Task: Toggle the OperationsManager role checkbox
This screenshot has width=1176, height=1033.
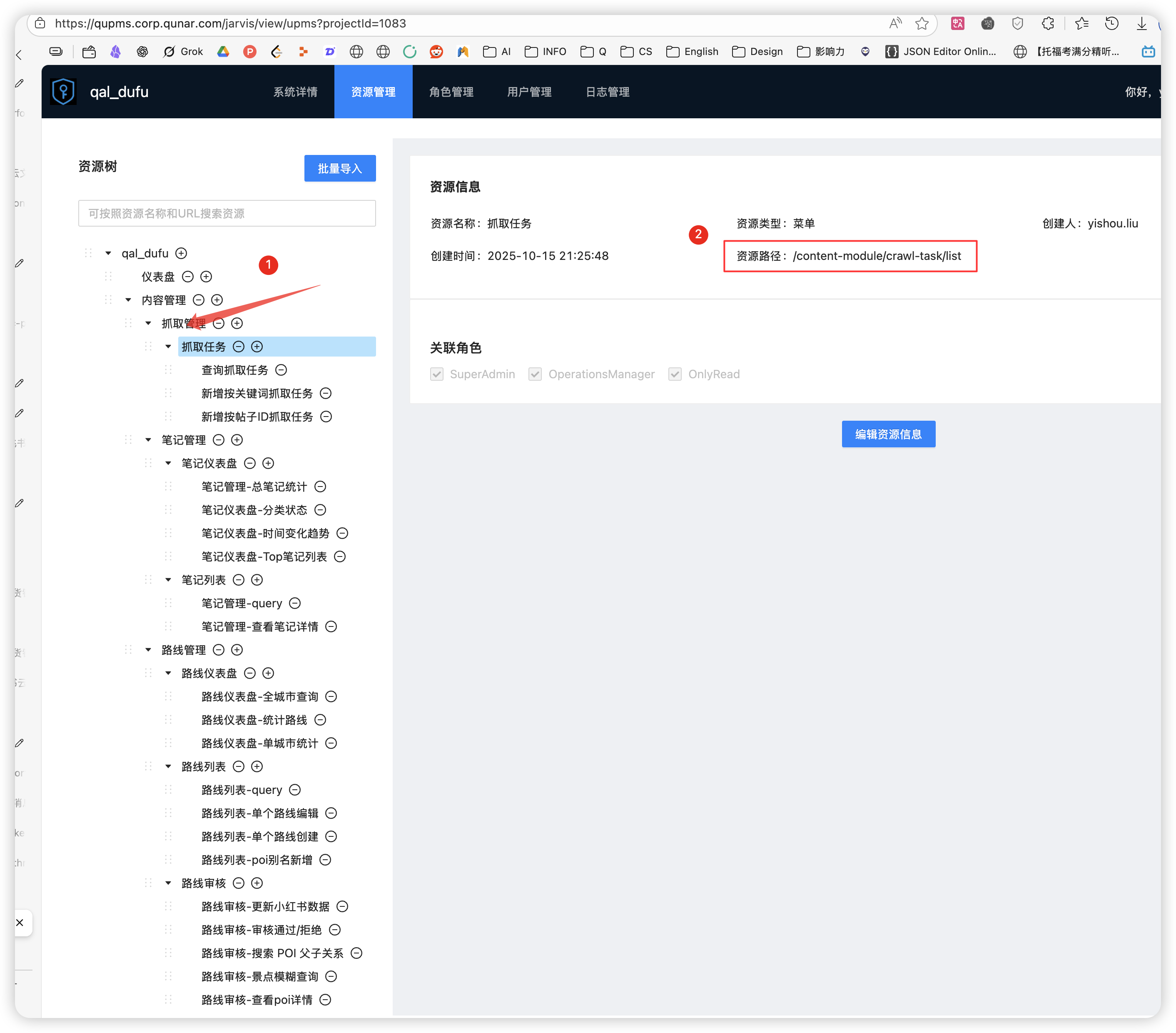Action: coord(535,374)
